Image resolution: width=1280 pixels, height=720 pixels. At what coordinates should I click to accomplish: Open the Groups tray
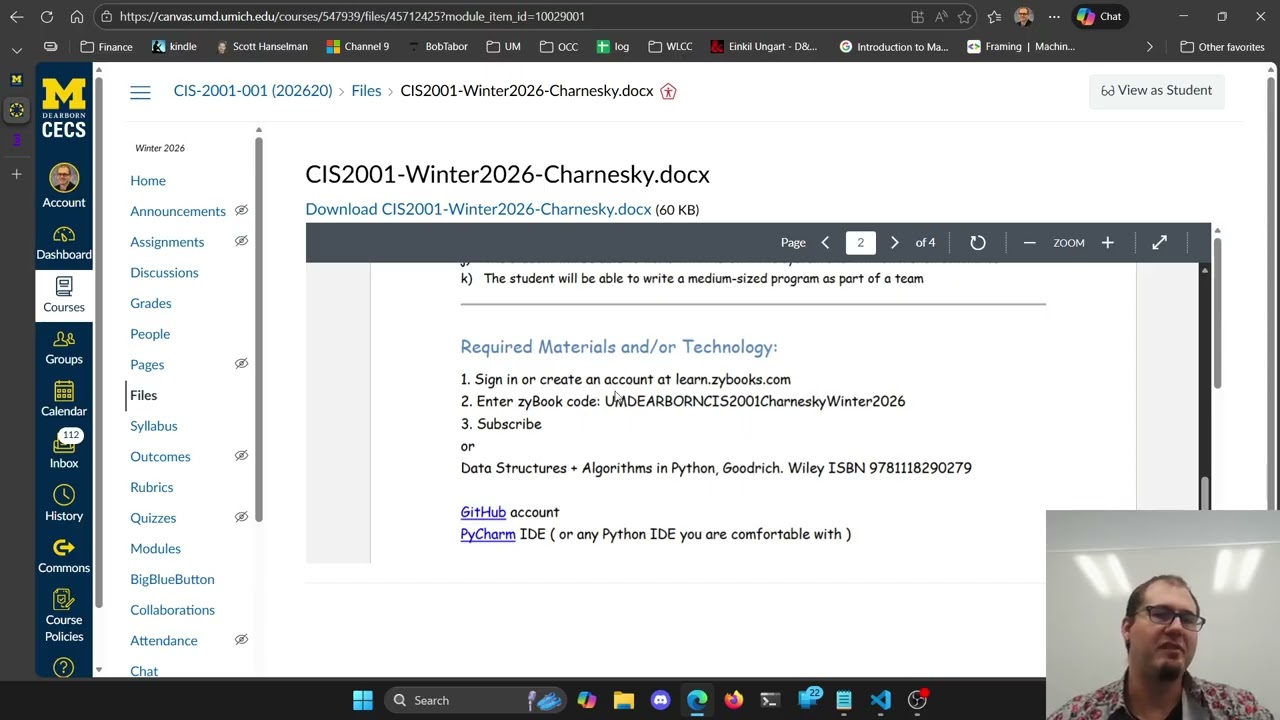pyautogui.click(x=64, y=347)
